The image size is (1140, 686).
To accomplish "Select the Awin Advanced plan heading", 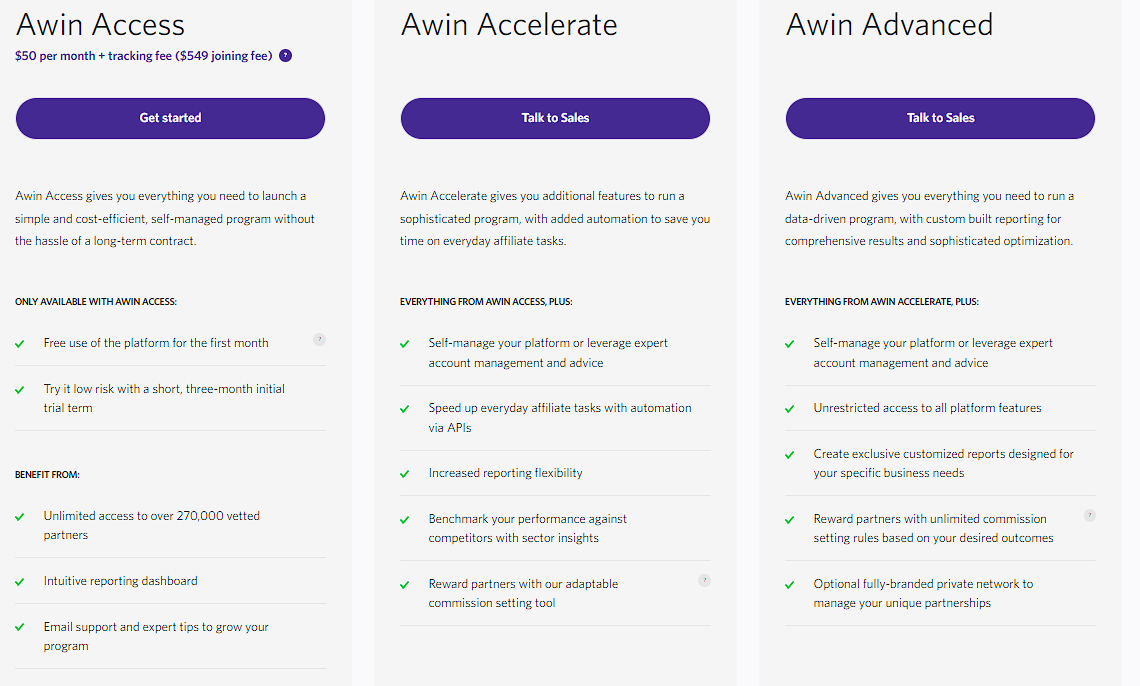I will point(889,25).
